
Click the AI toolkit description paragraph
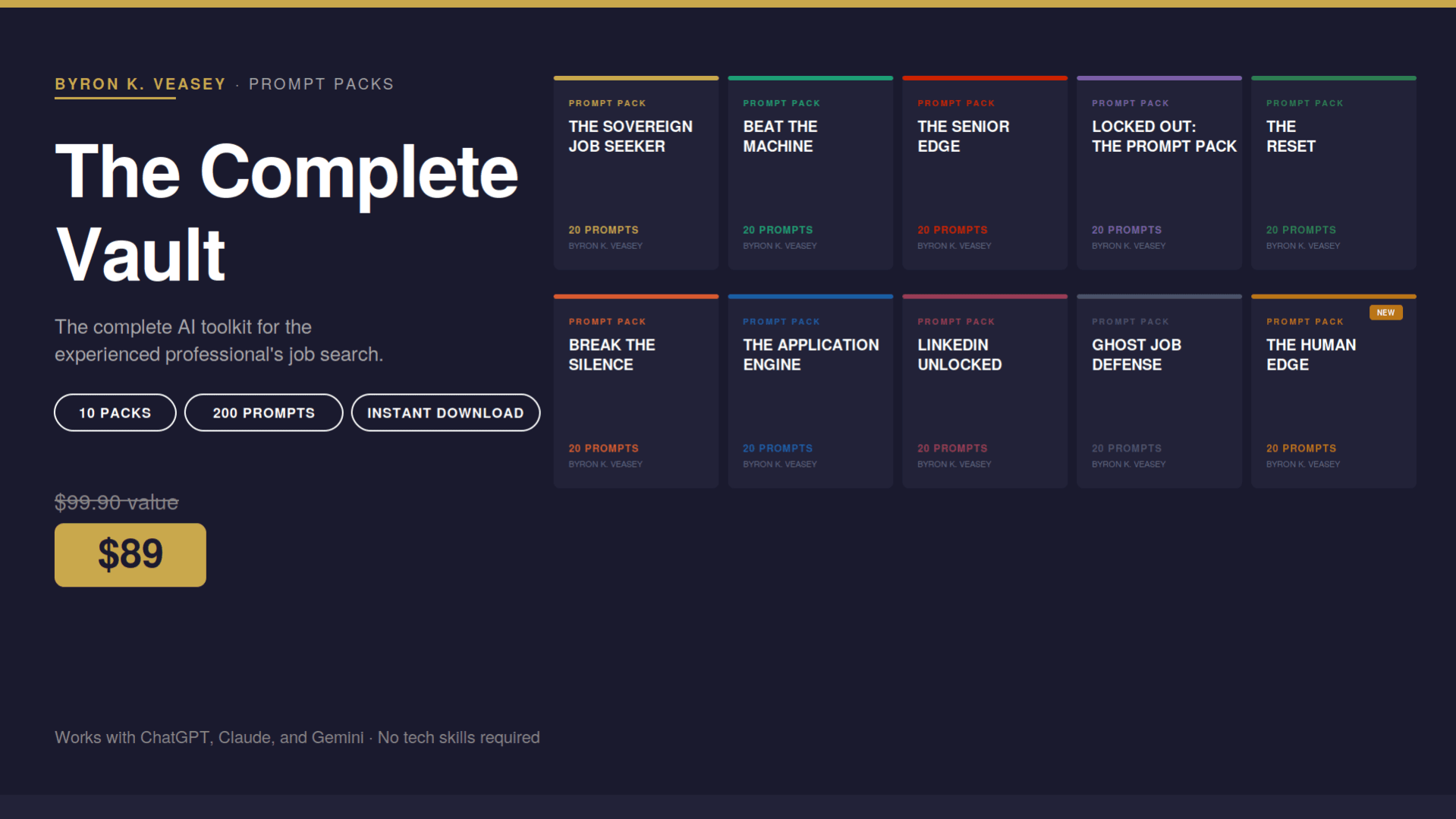coord(219,341)
